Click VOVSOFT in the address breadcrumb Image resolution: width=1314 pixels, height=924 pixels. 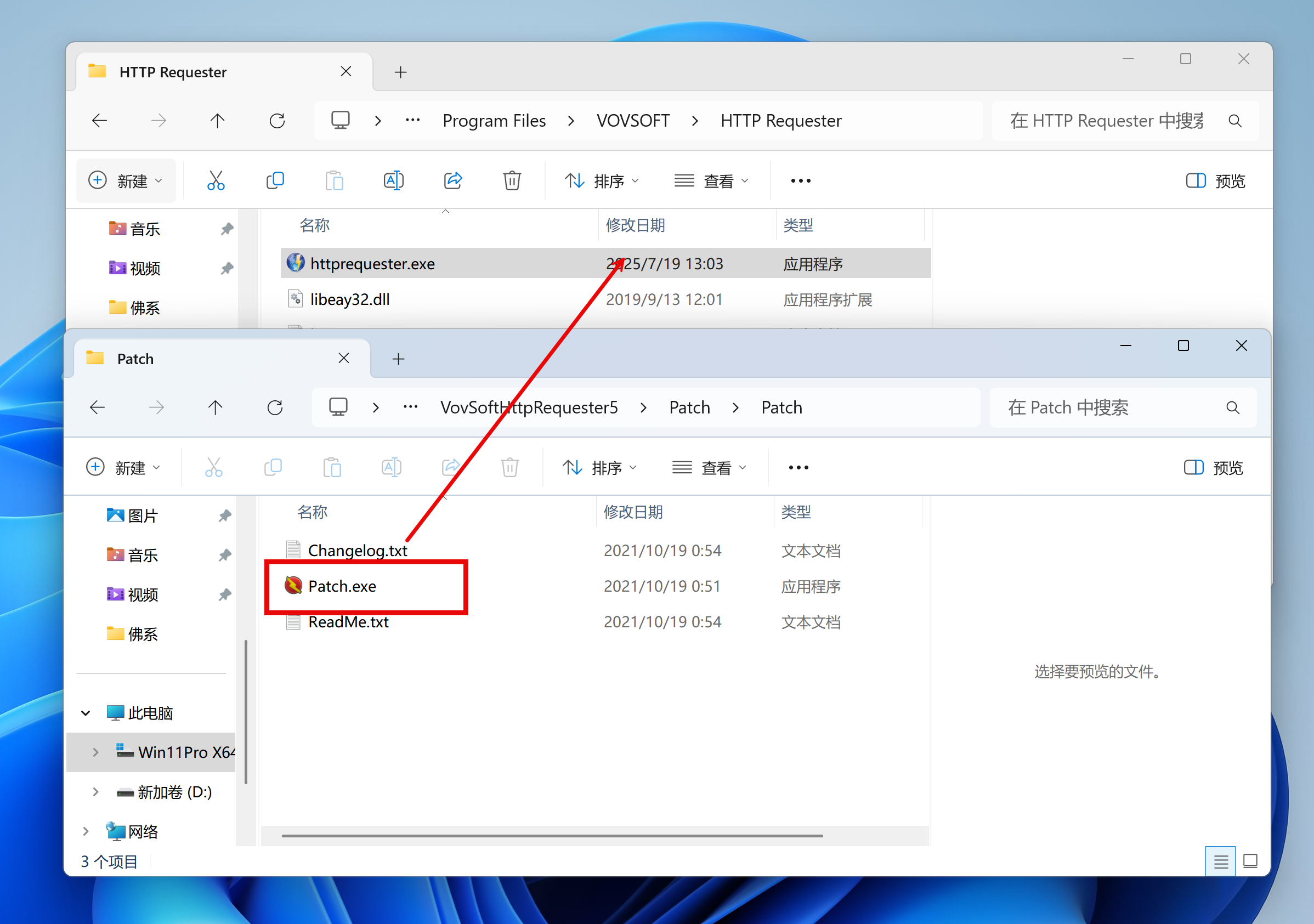click(x=632, y=121)
